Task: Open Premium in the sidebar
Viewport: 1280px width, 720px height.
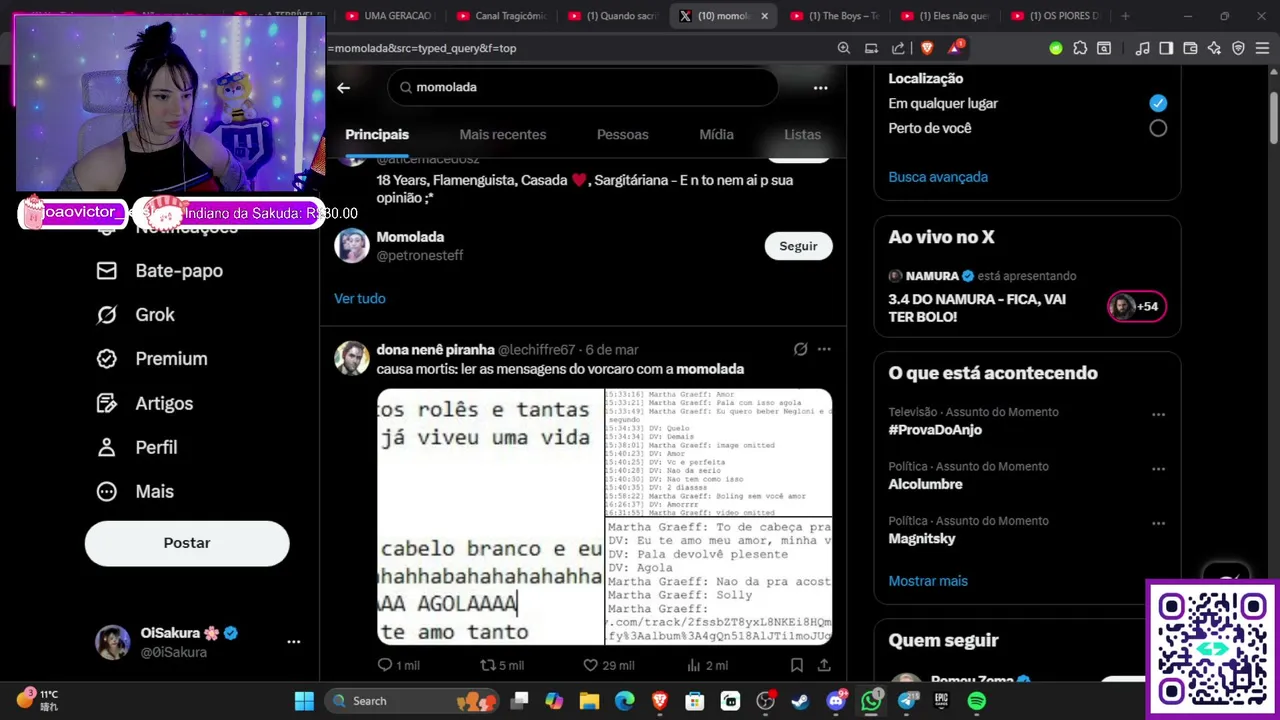Action: click(152, 359)
